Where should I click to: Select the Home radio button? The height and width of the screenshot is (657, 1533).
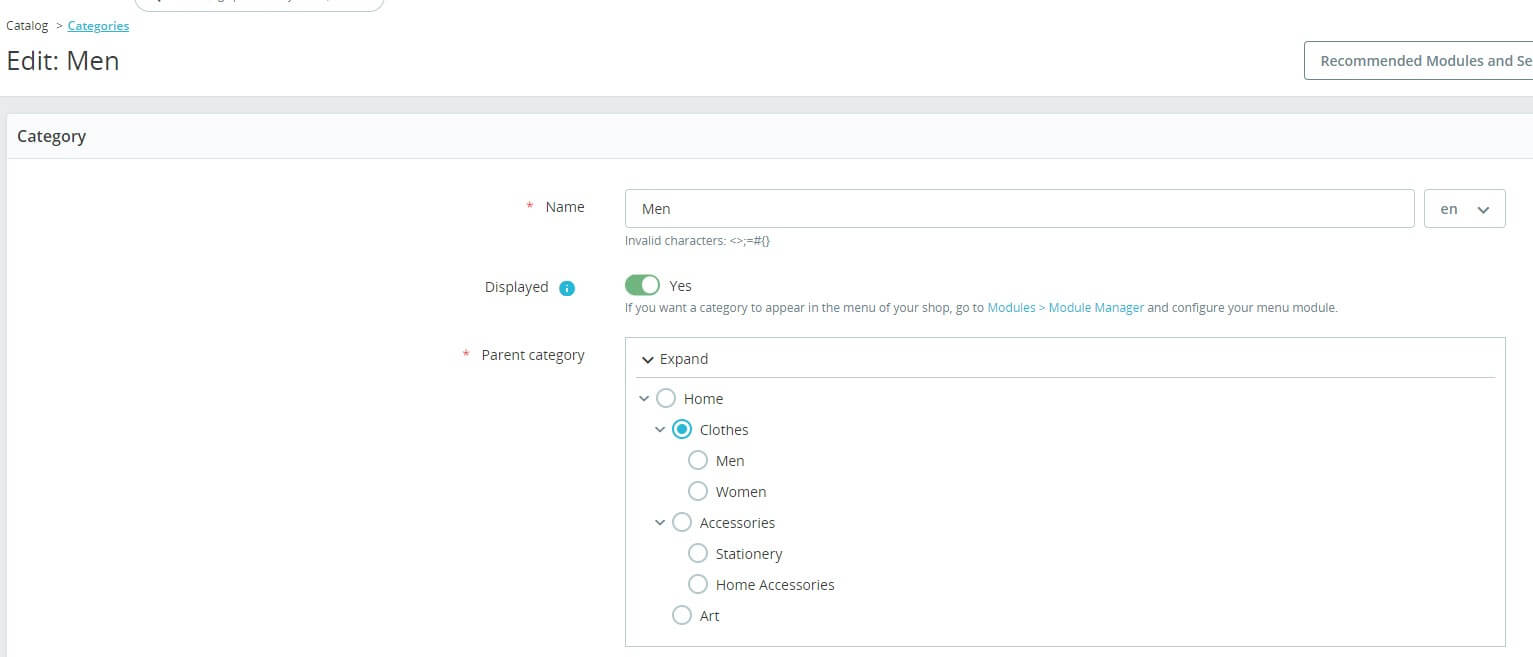pos(666,398)
